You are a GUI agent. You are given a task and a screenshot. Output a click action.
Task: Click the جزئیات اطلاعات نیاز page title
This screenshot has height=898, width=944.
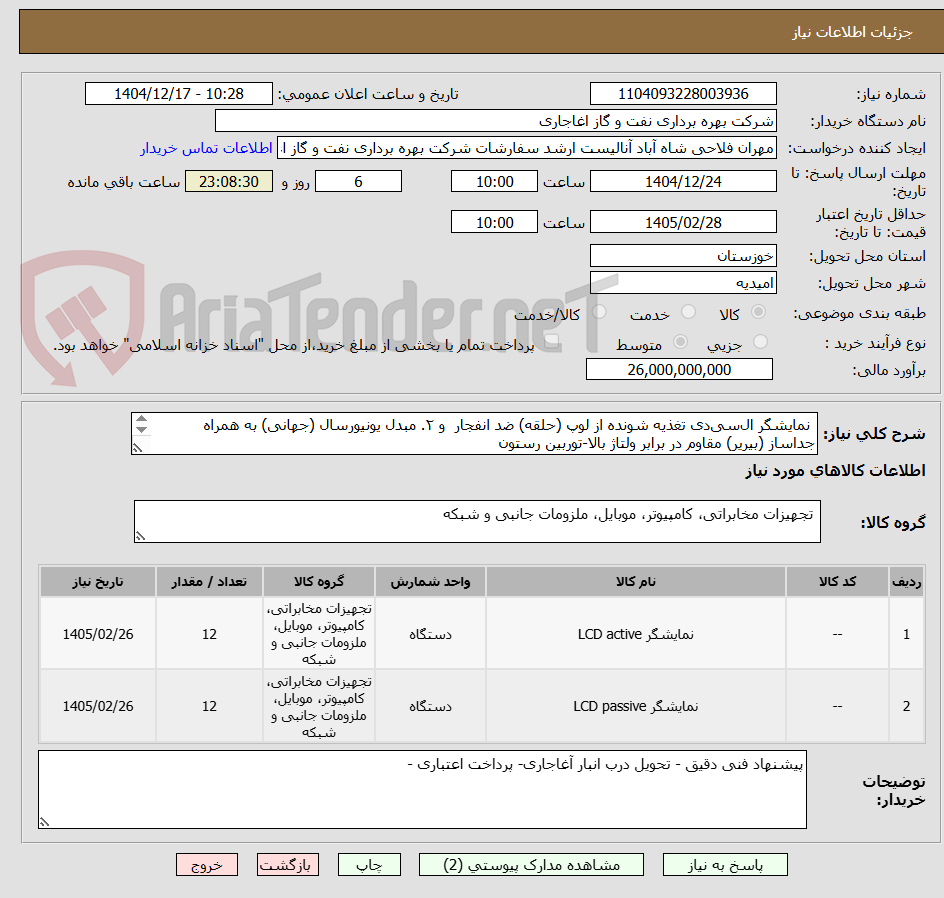(852, 32)
